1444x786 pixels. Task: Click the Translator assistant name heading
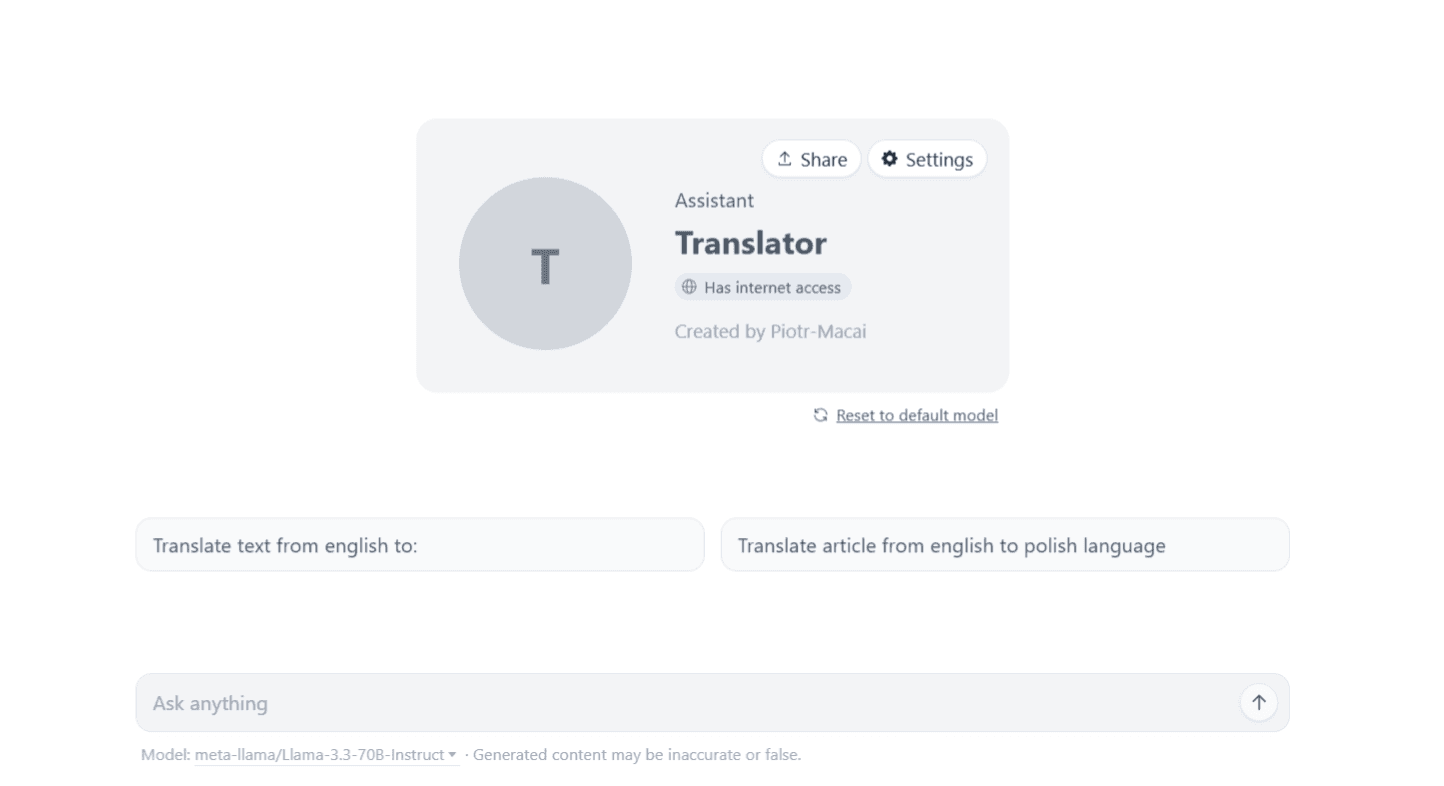751,242
